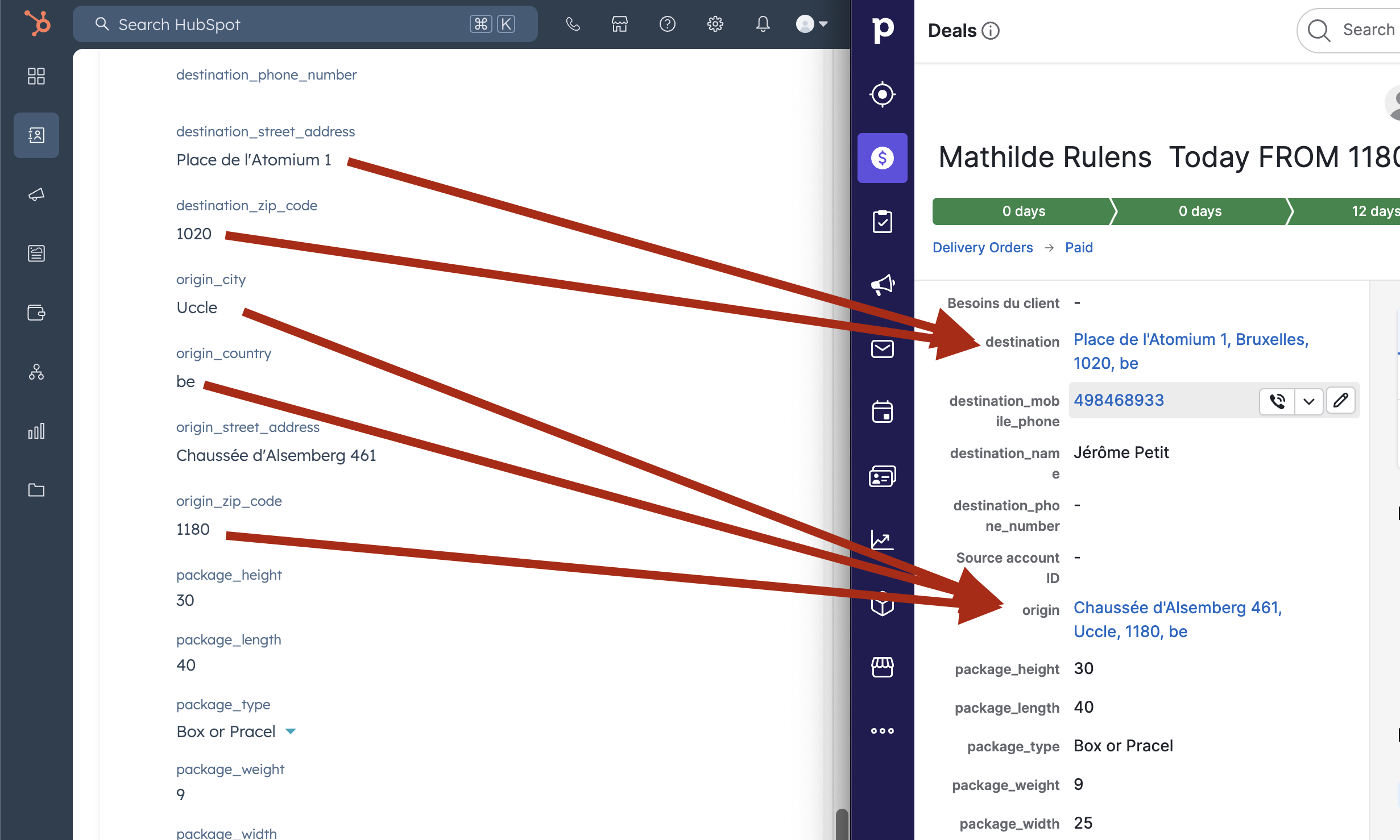Open package_type Box or Pracel dropdown
Screen dimensions: 1400x840
(x=291, y=731)
